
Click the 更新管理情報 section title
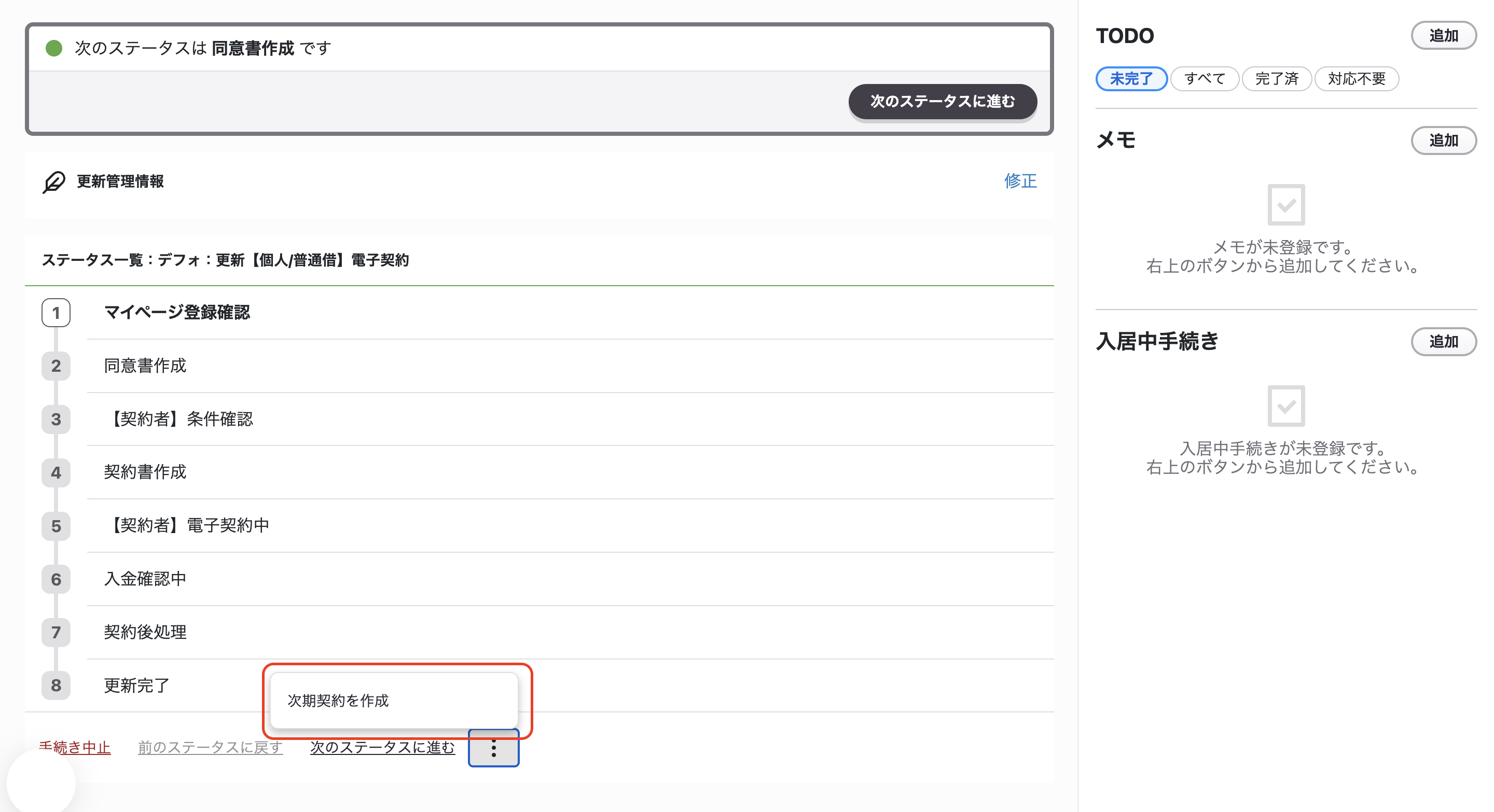click(120, 181)
